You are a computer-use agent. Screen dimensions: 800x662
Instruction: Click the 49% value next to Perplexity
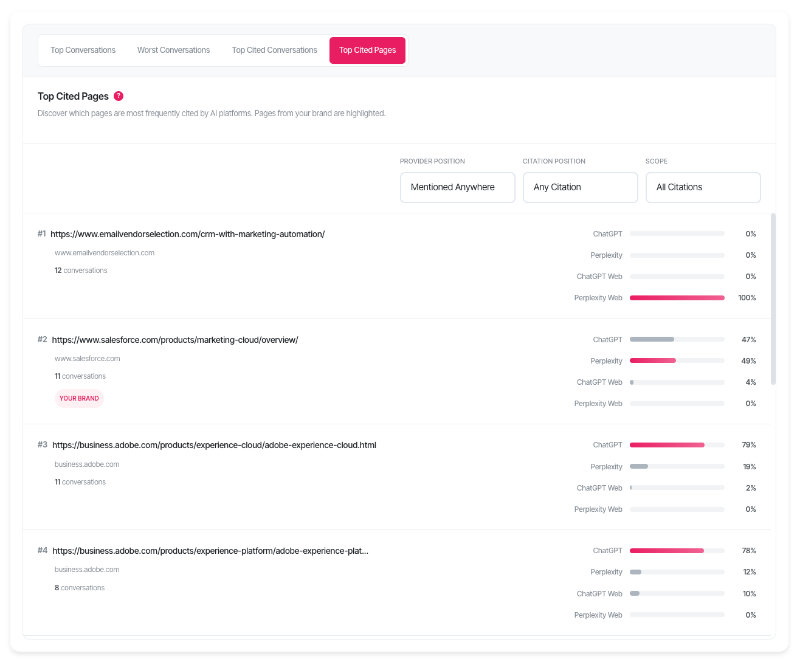pos(748,361)
